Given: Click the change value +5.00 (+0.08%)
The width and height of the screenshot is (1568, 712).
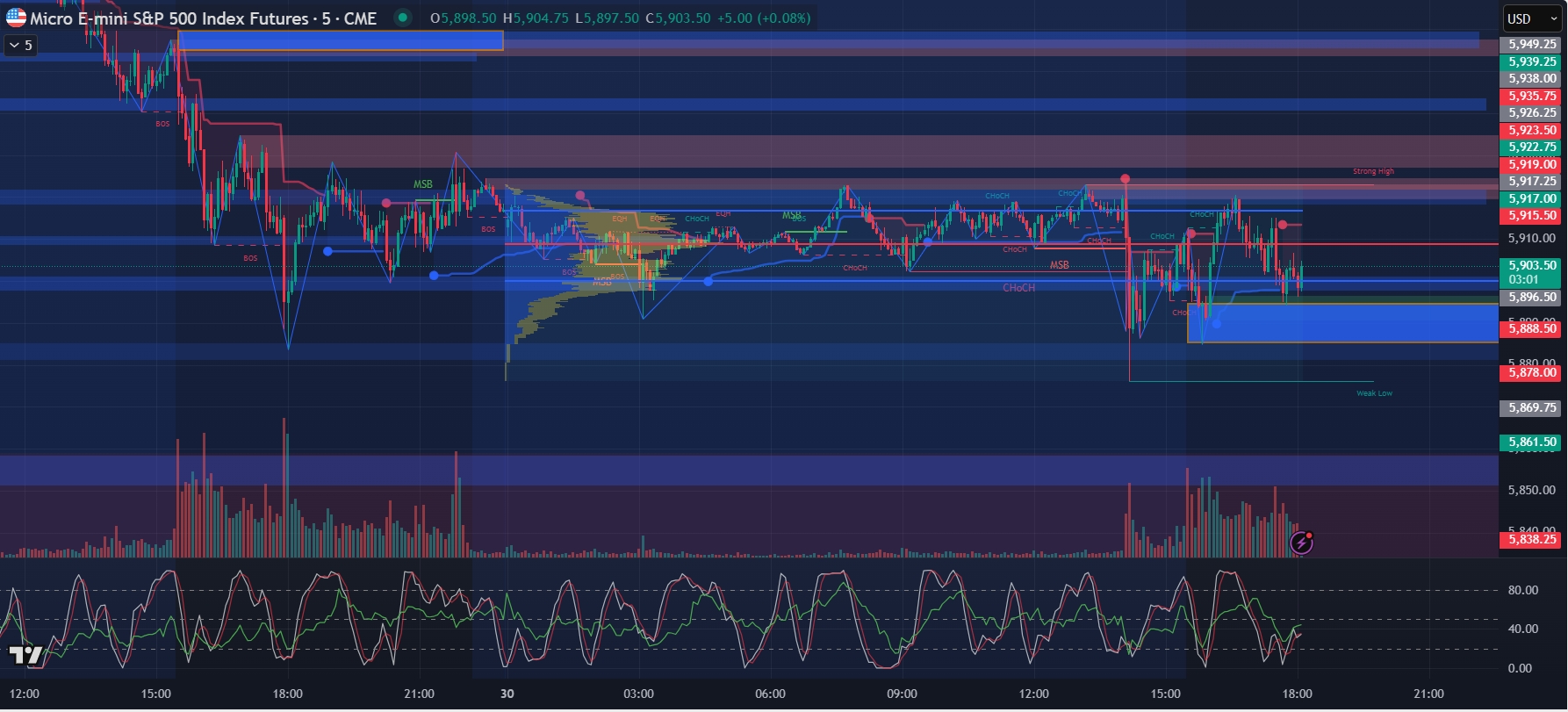Looking at the screenshot, I should (764, 18).
